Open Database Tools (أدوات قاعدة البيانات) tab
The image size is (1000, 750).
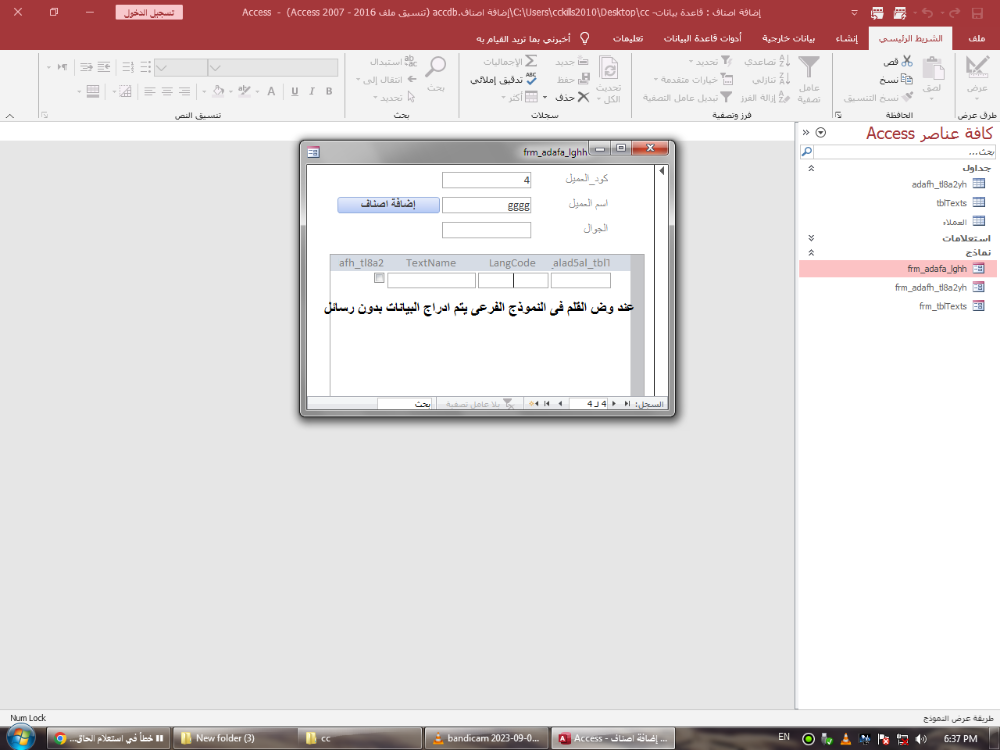pos(702,38)
